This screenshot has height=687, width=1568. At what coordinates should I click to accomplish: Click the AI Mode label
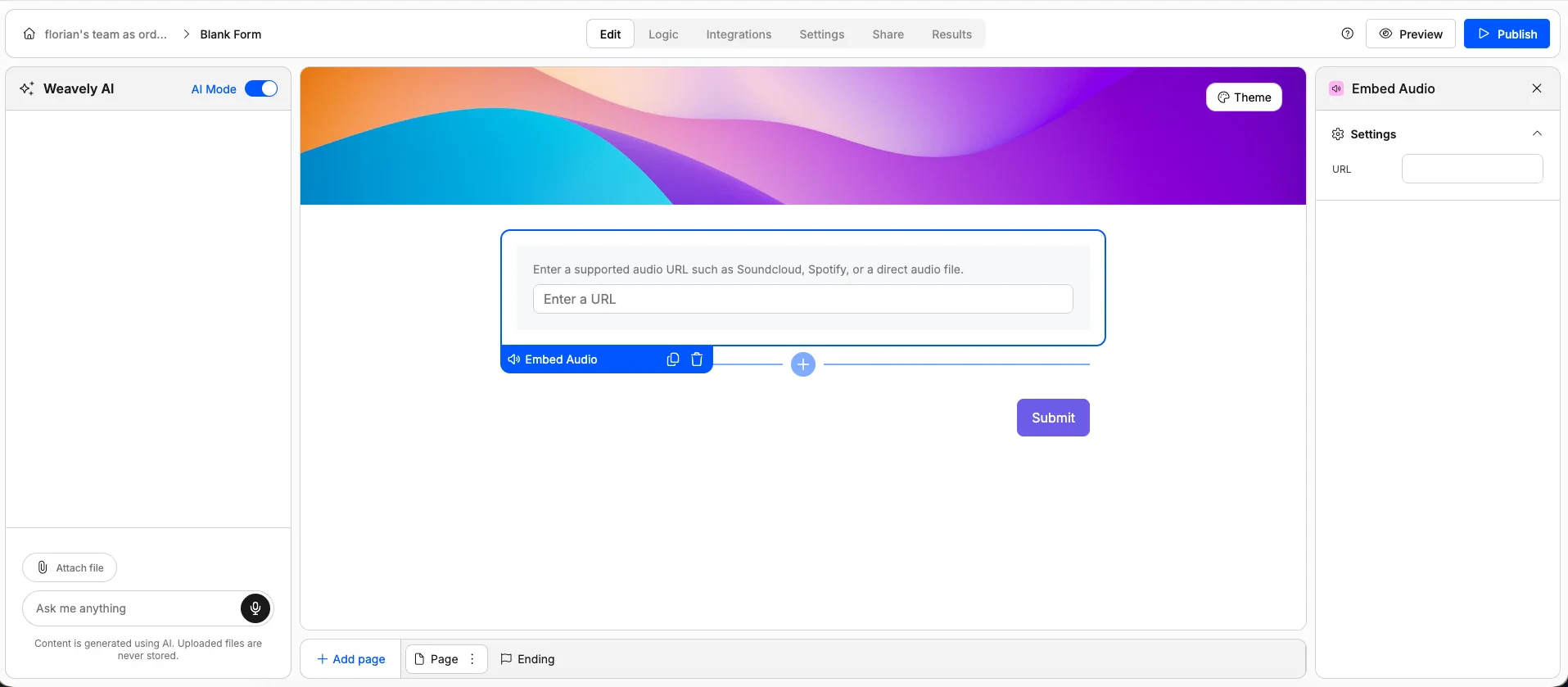pos(214,89)
